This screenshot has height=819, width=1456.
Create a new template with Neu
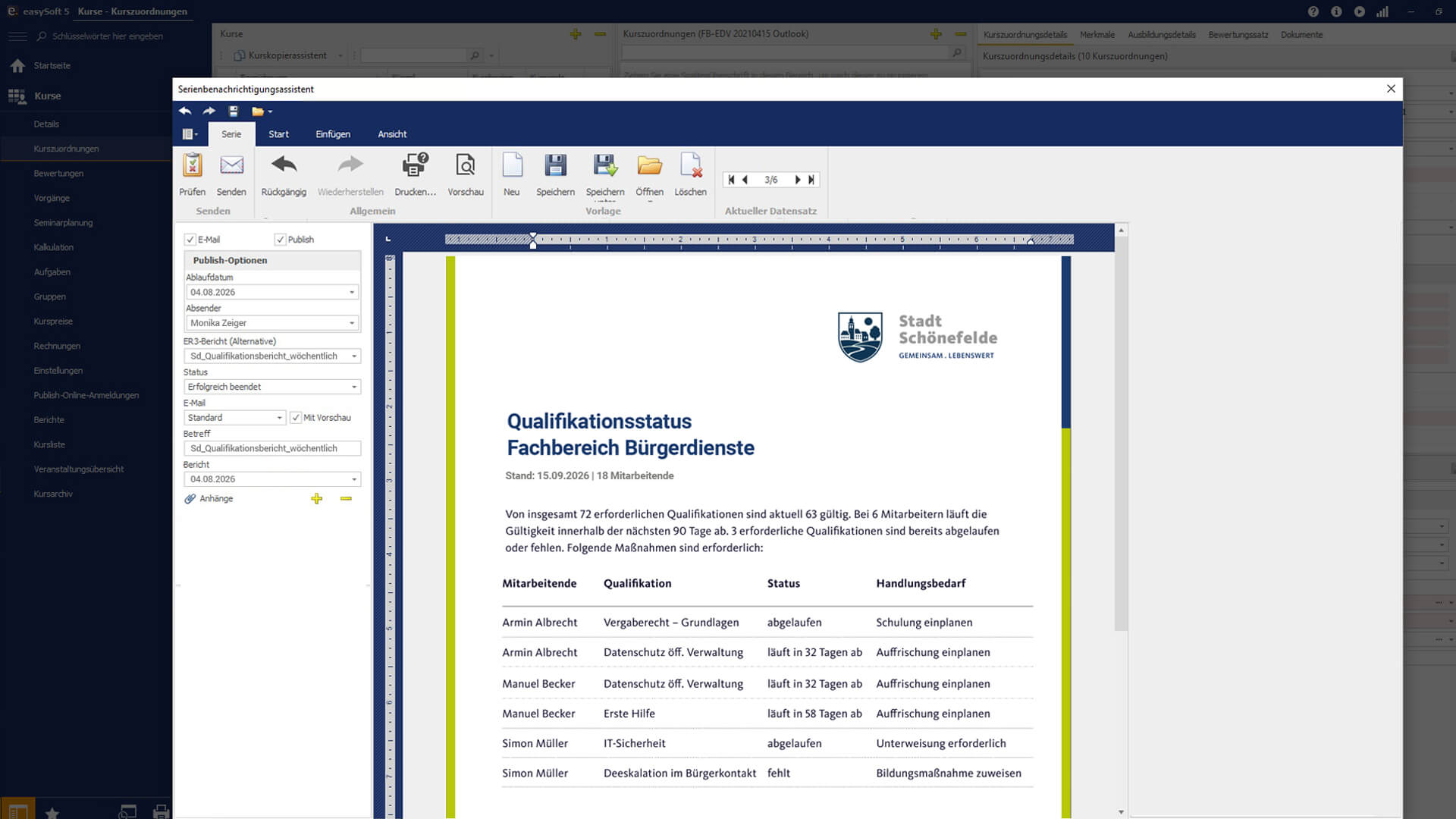[x=512, y=165]
